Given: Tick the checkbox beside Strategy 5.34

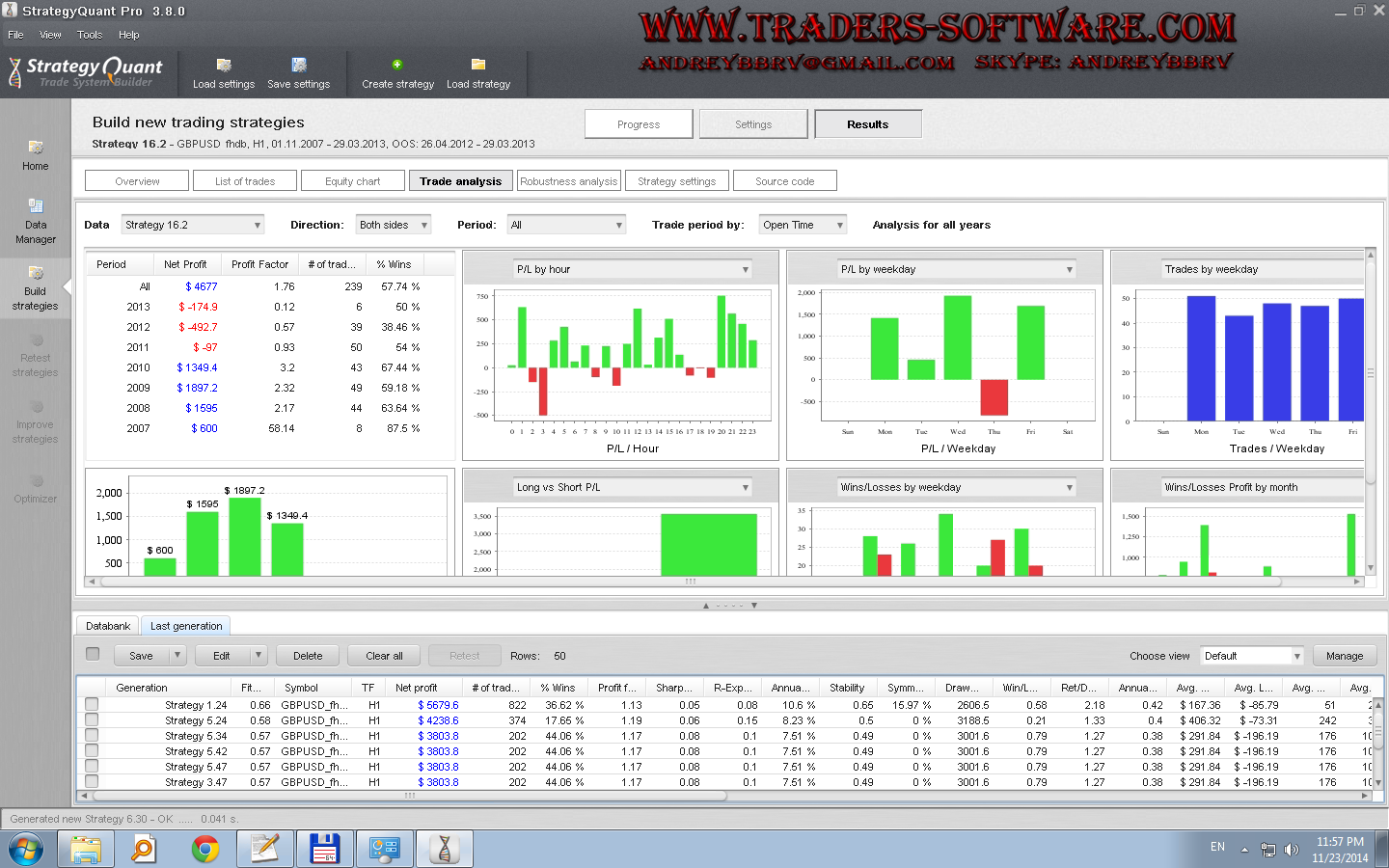Looking at the screenshot, I should [92, 736].
